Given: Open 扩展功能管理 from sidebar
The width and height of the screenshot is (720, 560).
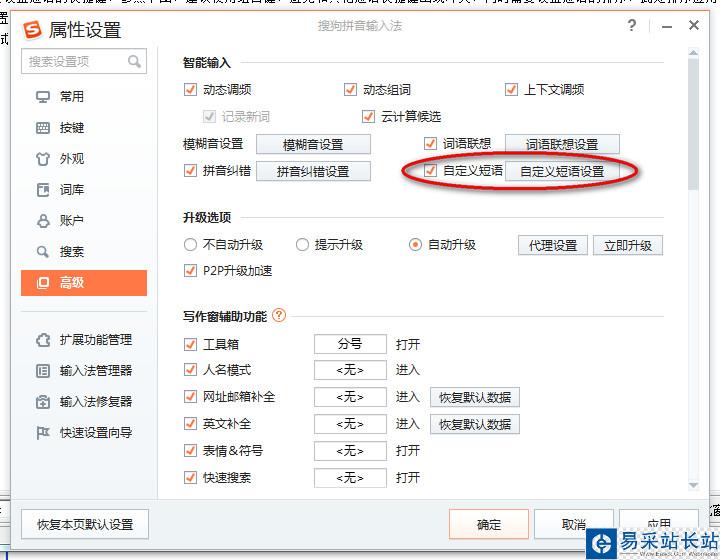Looking at the screenshot, I should tap(84, 340).
